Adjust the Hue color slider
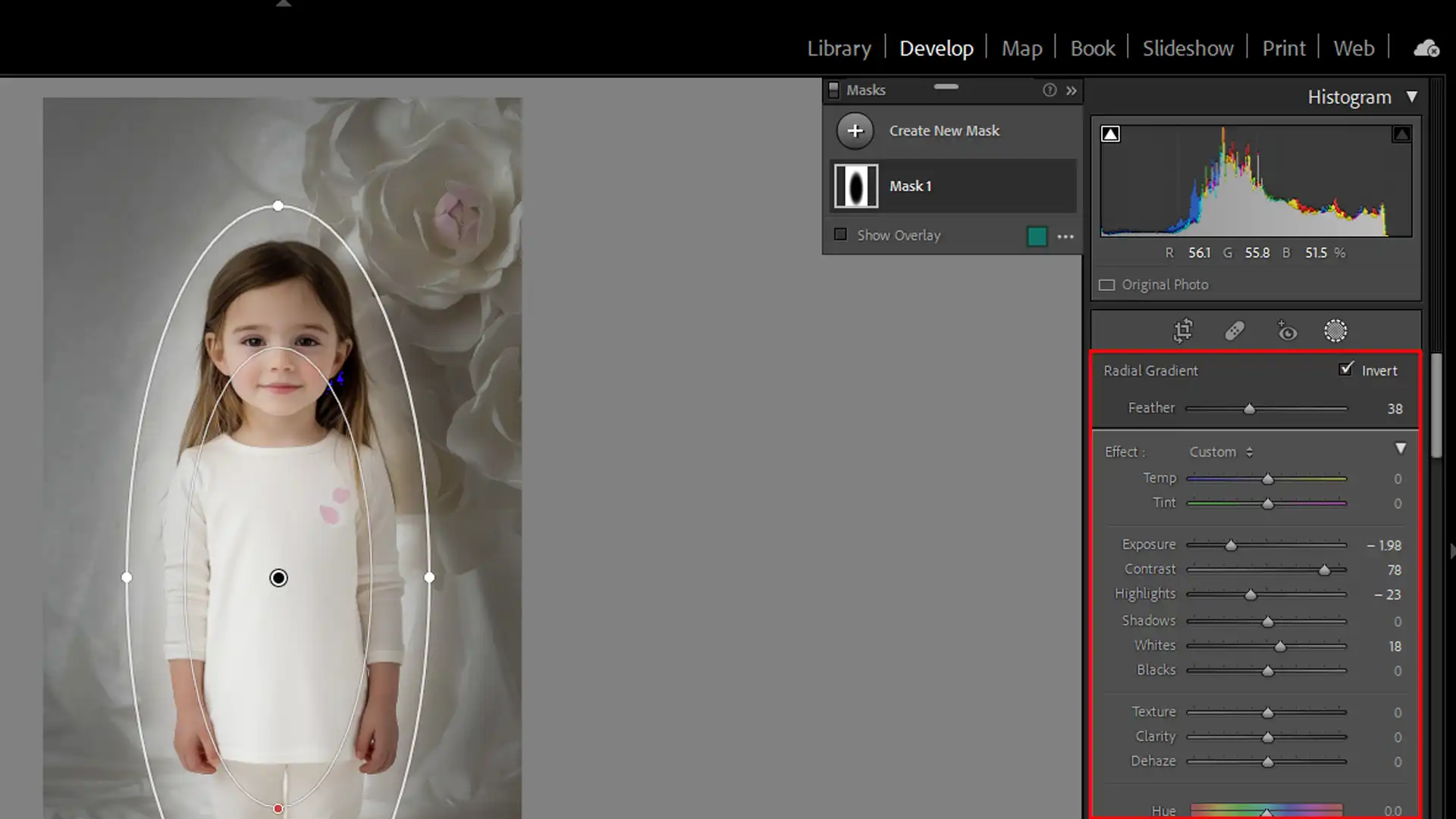 (x=1266, y=811)
